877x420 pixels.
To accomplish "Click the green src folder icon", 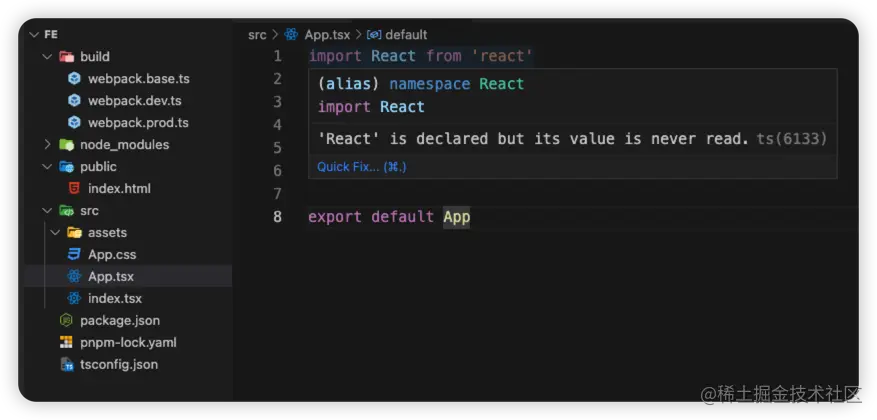I will tap(67, 211).
